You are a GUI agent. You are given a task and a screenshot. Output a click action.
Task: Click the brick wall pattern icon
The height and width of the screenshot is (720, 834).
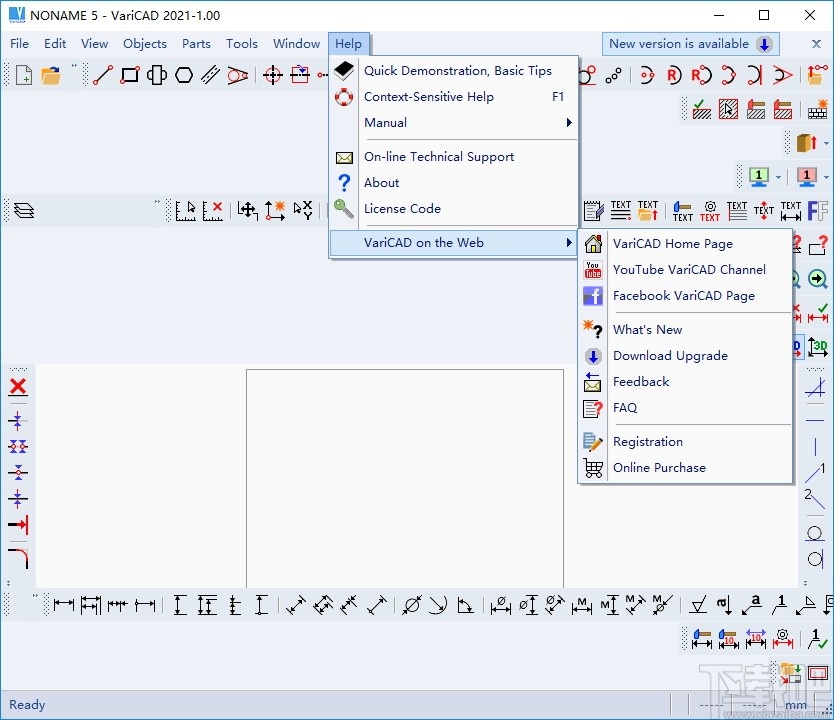(x=818, y=109)
